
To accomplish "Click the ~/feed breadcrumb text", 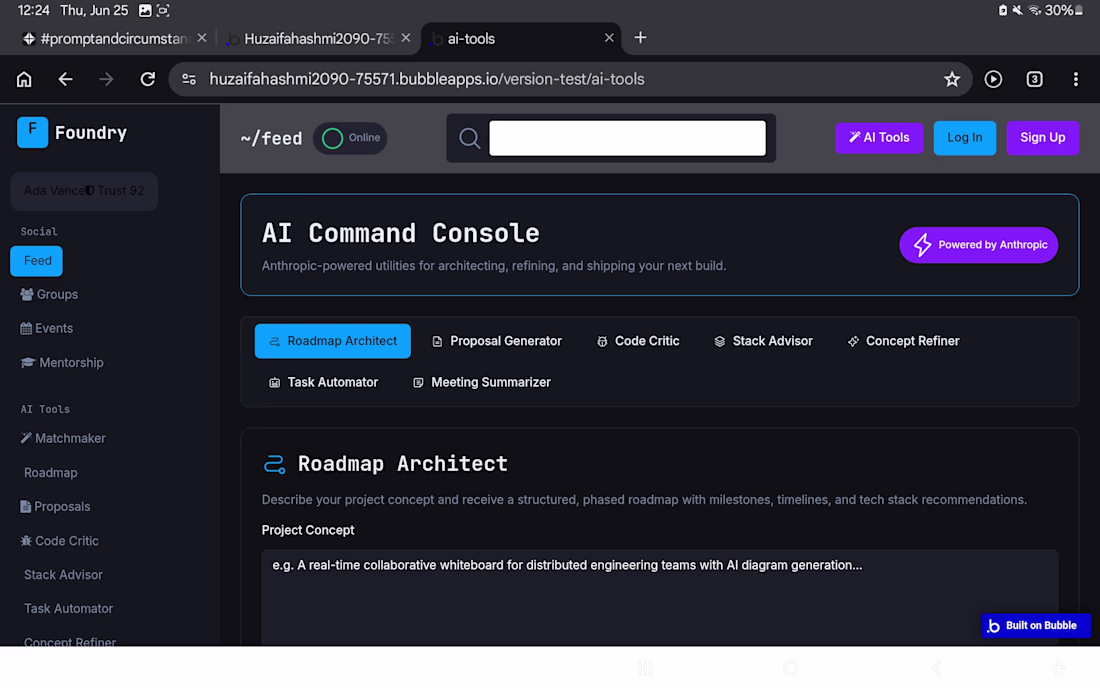I will click(x=271, y=138).
